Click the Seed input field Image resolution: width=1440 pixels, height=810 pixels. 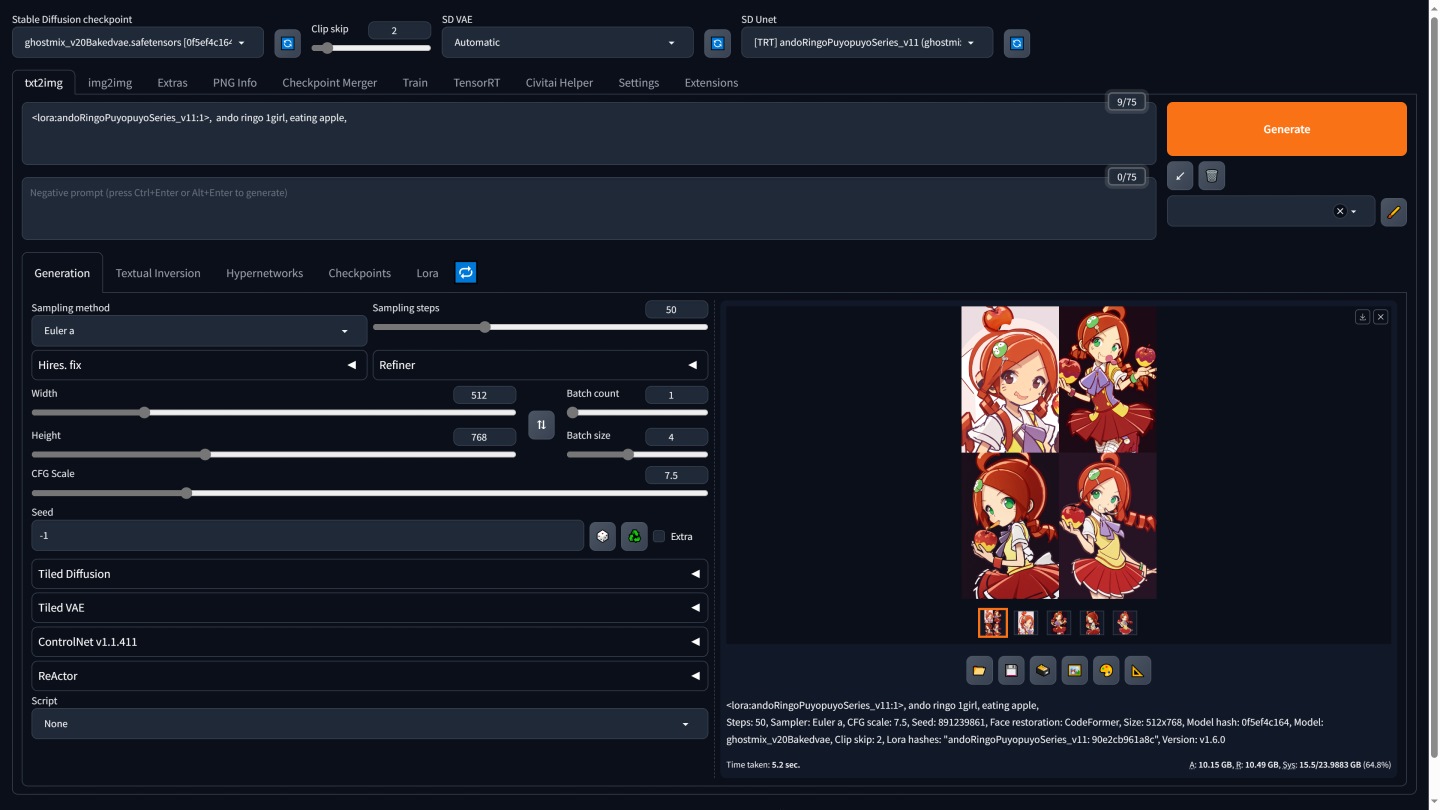coord(308,536)
